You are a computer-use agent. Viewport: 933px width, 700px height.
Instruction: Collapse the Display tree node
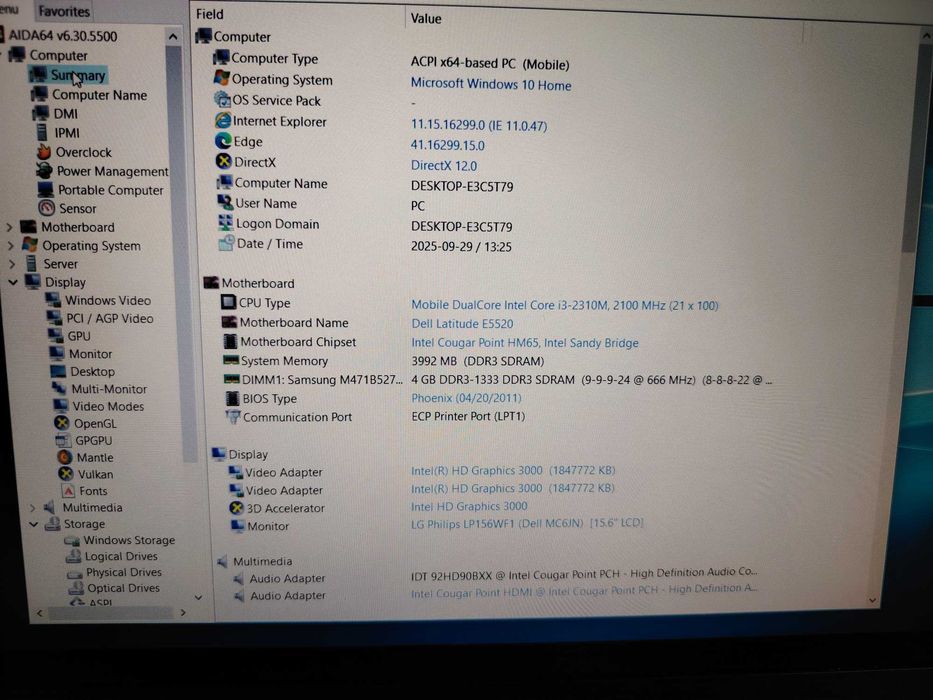[13, 282]
